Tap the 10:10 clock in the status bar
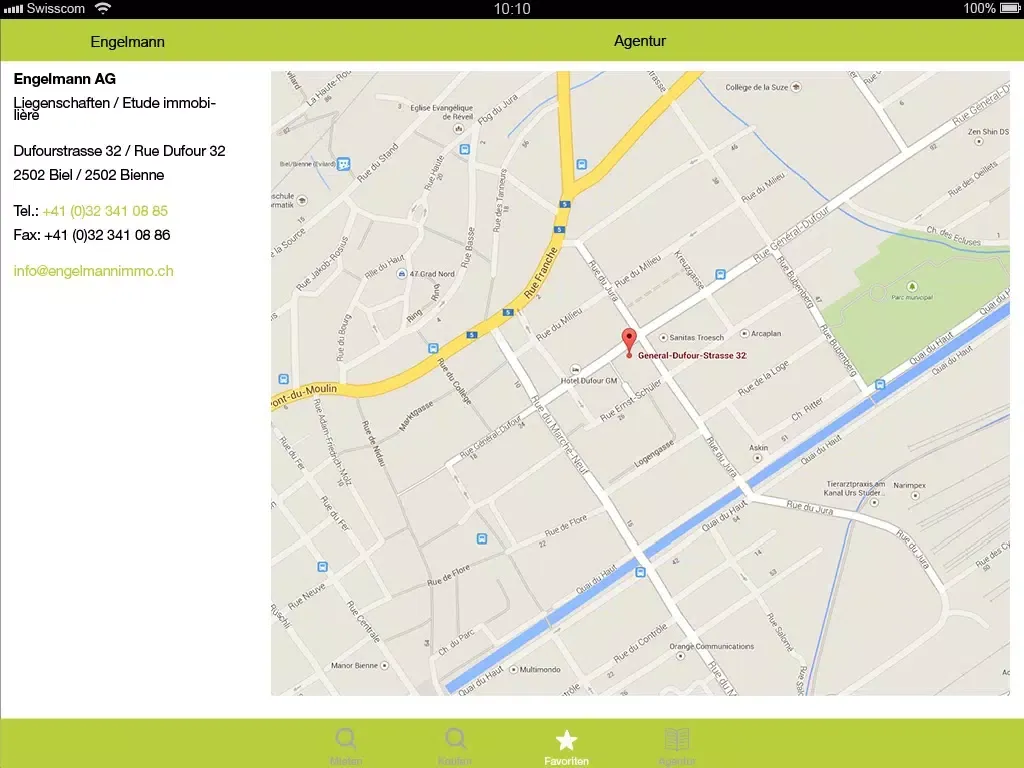 tap(512, 8)
